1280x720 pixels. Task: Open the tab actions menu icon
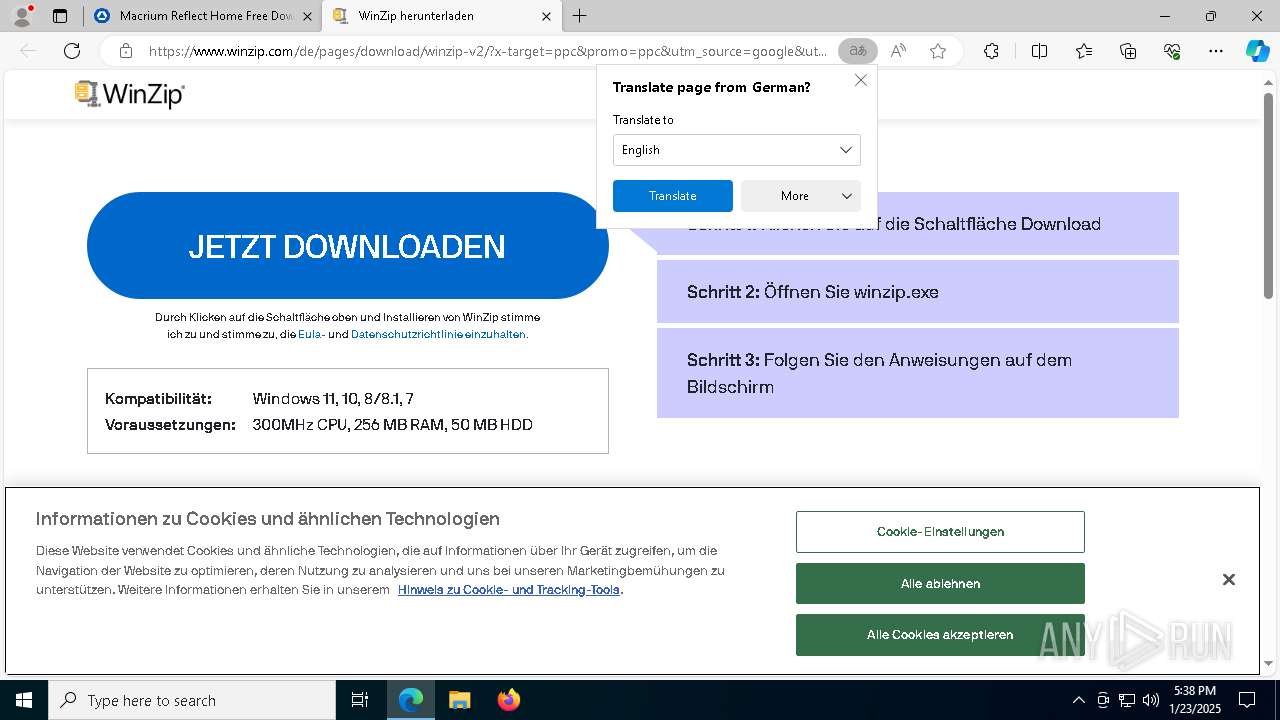[60, 16]
